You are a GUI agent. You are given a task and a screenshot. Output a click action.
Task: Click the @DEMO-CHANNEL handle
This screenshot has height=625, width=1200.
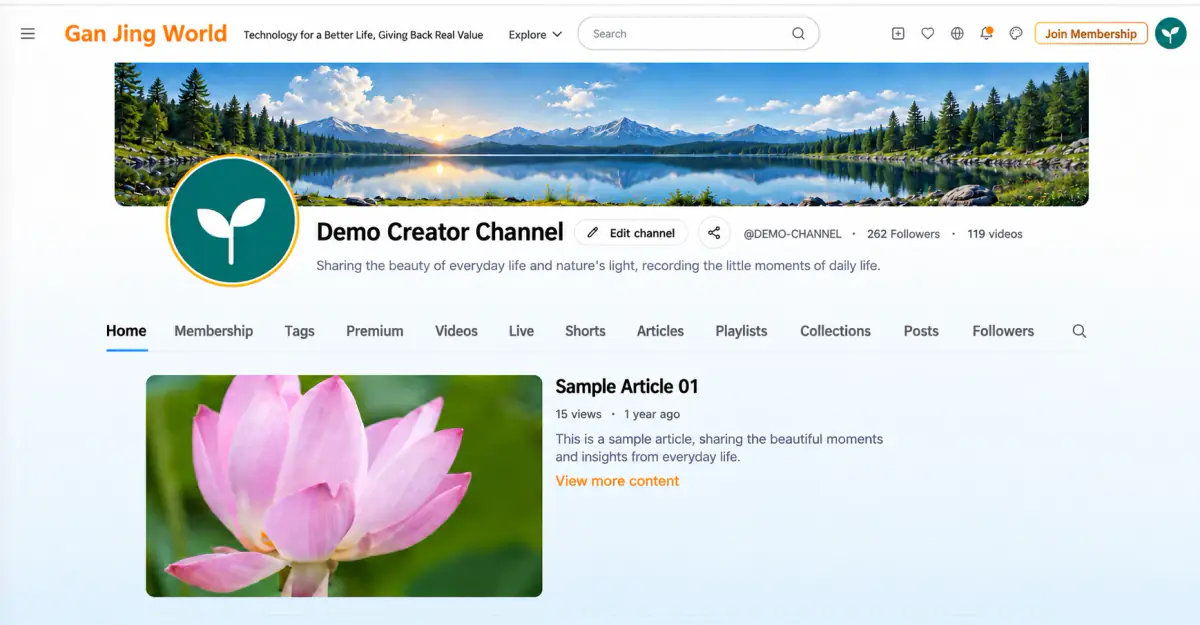click(793, 234)
